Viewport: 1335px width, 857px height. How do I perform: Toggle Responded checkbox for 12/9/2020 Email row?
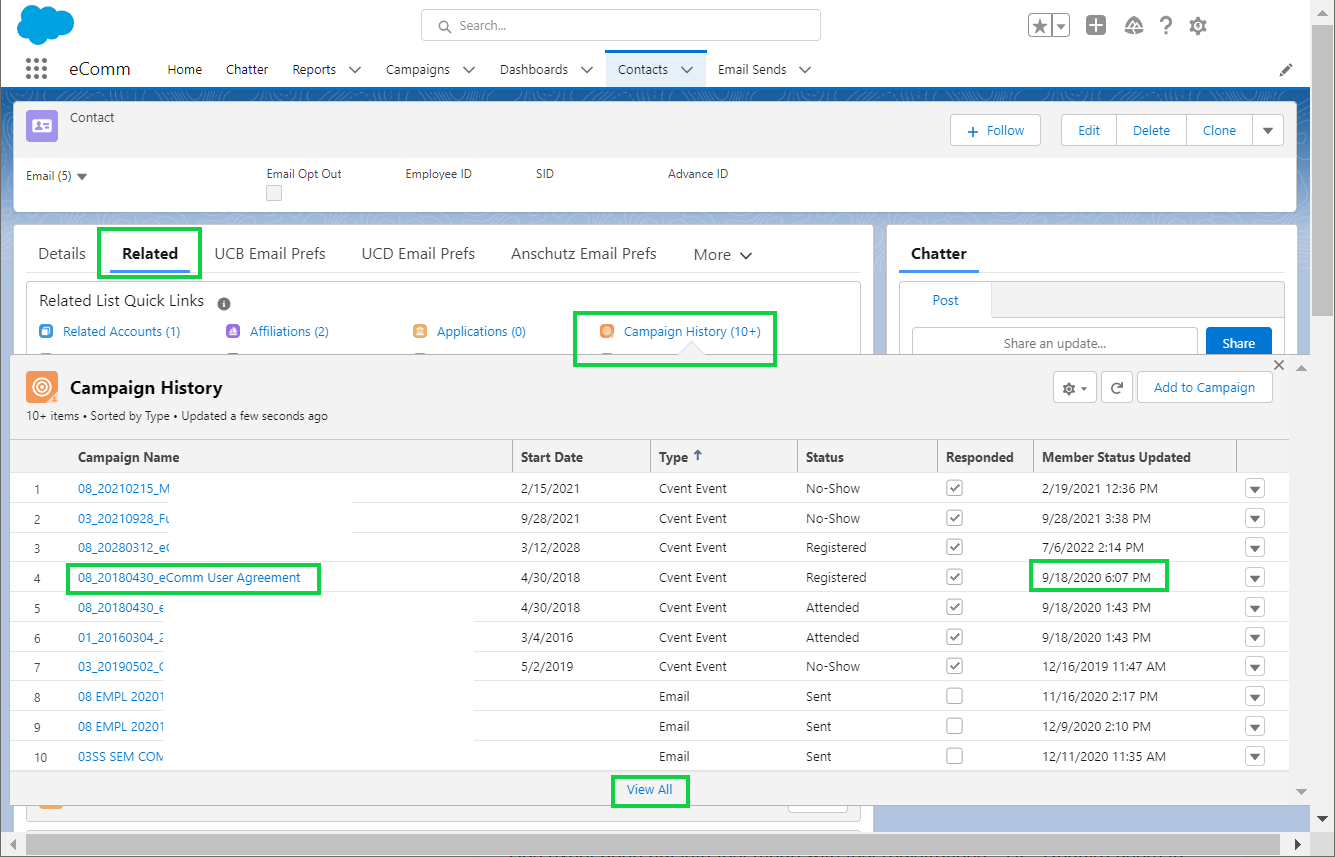pyautogui.click(x=955, y=726)
